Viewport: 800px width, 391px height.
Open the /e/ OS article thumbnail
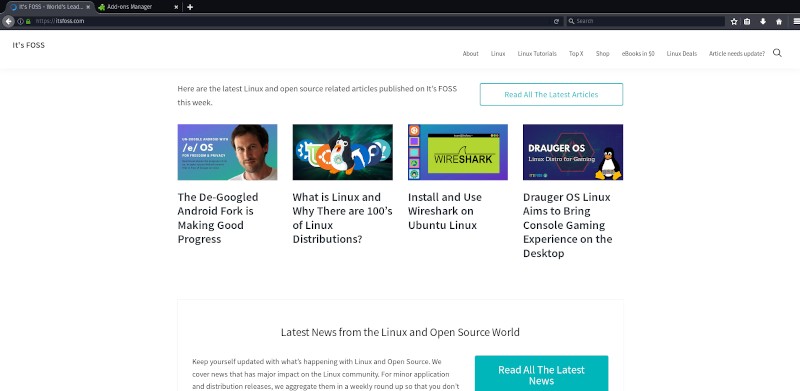pyautogui.click(x=227, y=152)
